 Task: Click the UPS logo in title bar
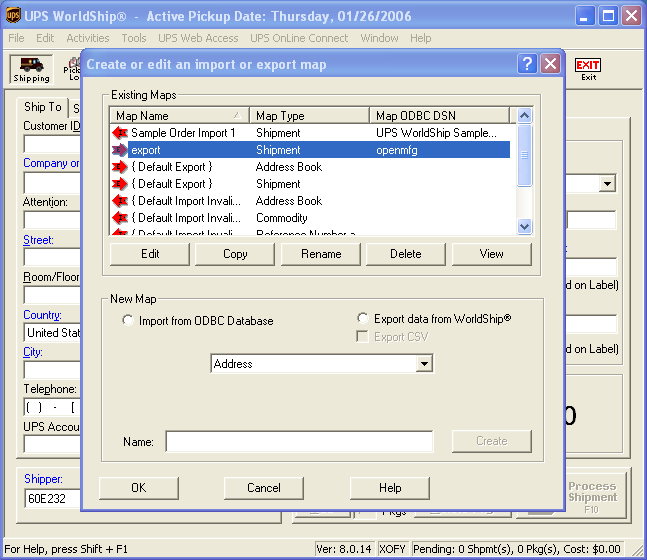pyautogui.click(x=13, y=16)
